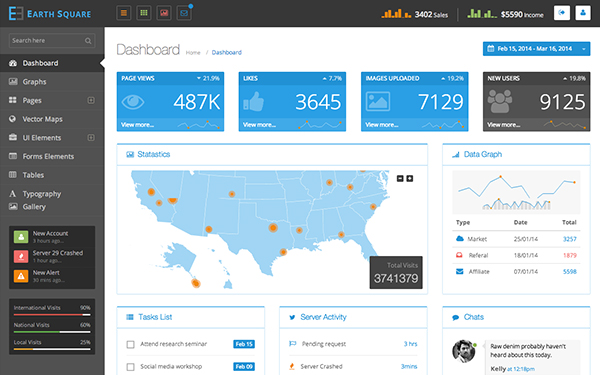The height and width of the screenshot is (375, 600).
Task: Click the Local Visits progress bar
Action: [x=52, y=349]
